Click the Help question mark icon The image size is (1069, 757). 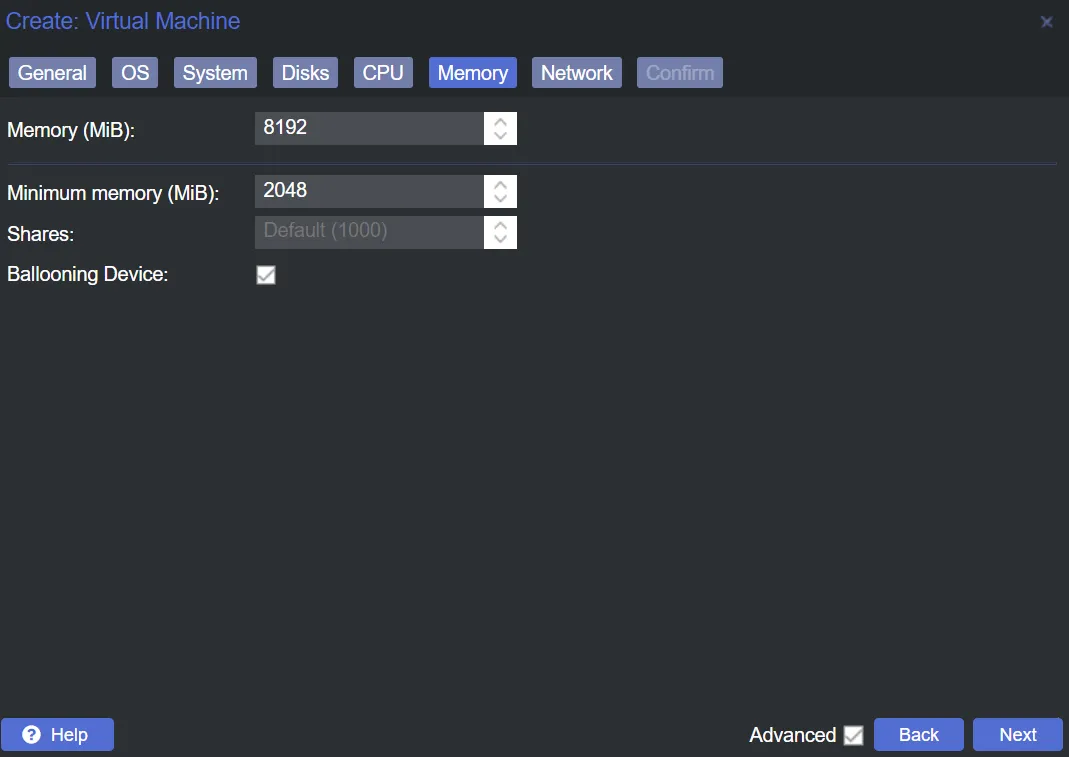32,735
